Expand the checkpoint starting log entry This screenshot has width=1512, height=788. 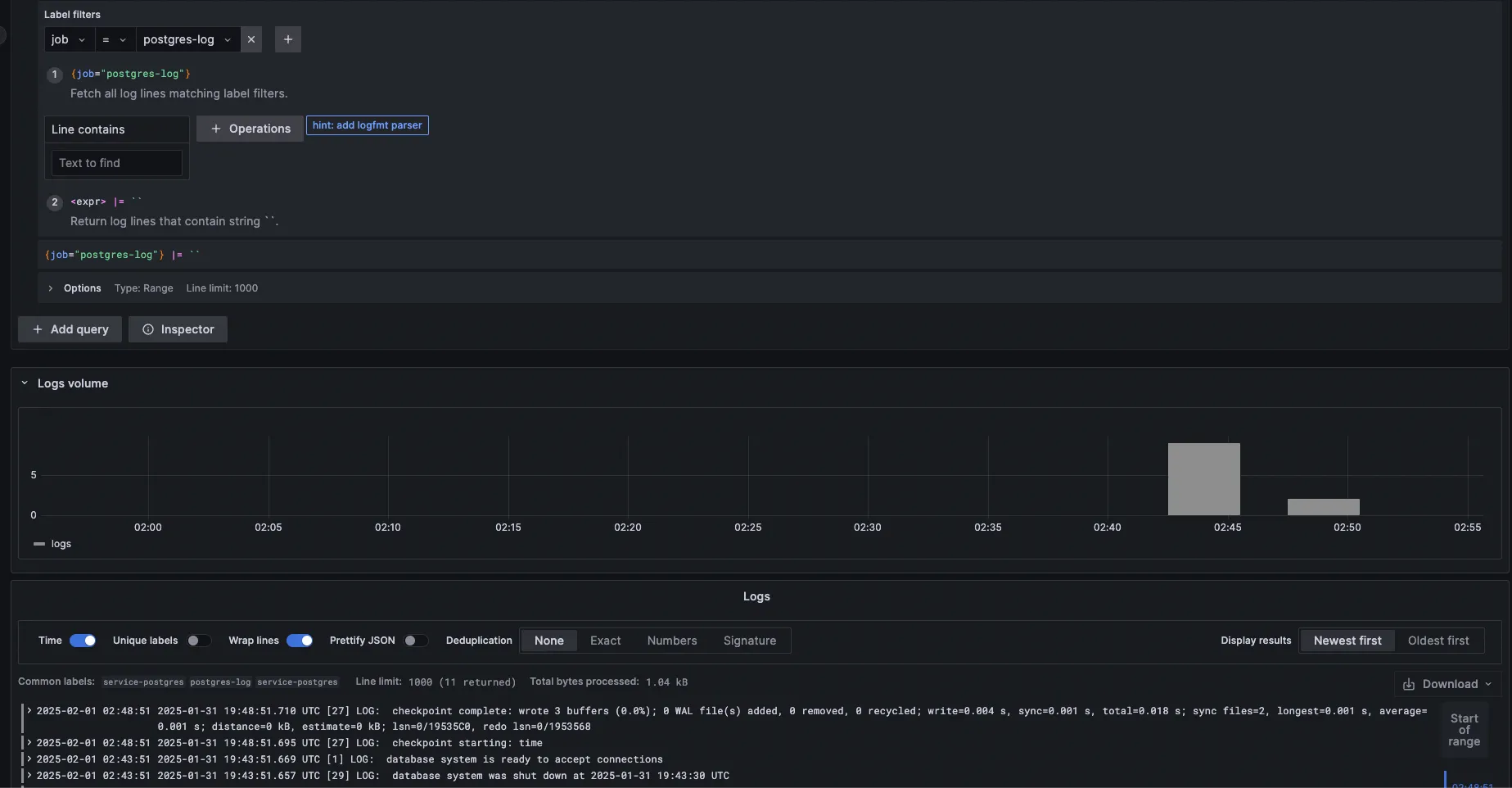coord(29,743)
